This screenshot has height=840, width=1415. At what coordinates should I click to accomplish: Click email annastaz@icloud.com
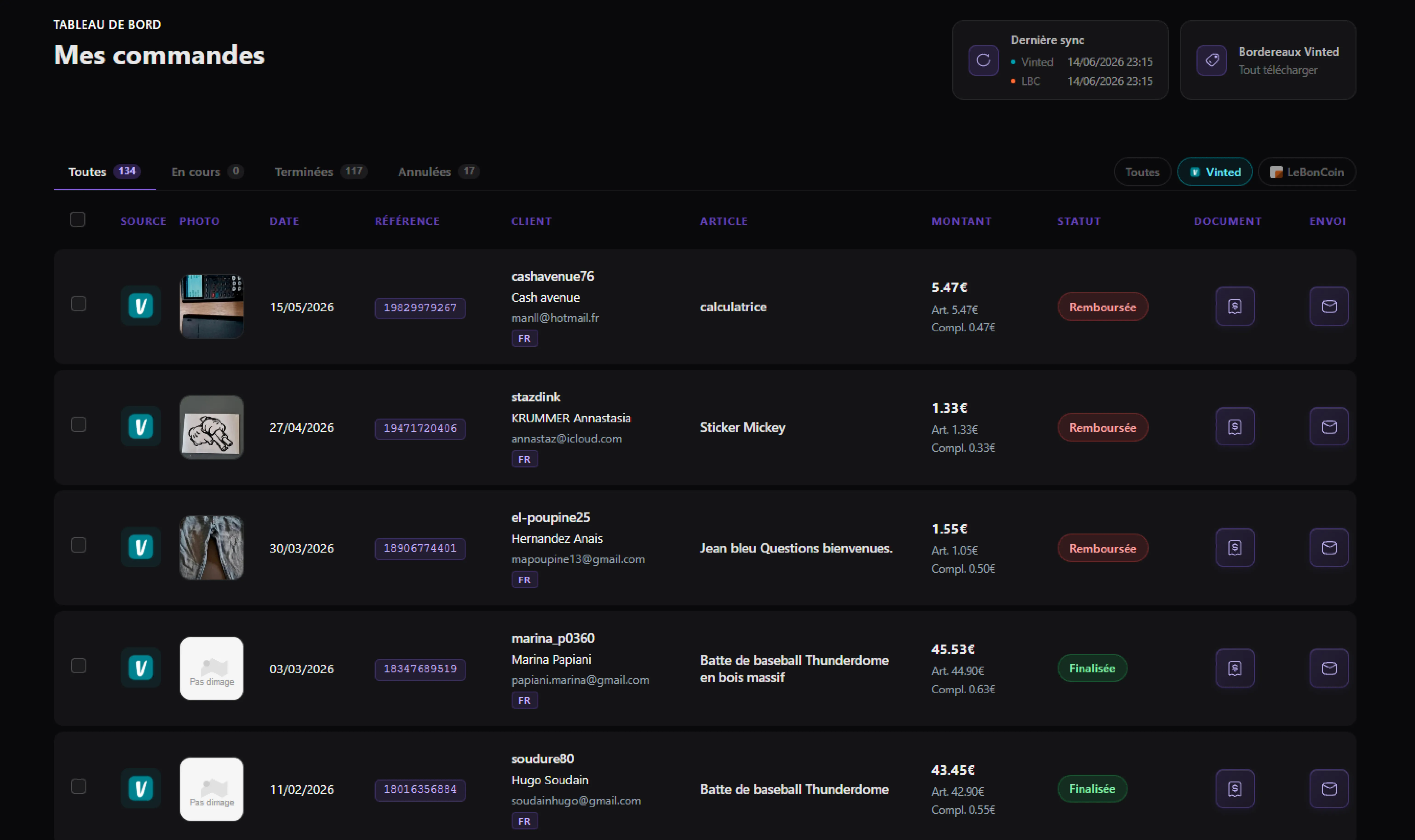pos(566,439)
